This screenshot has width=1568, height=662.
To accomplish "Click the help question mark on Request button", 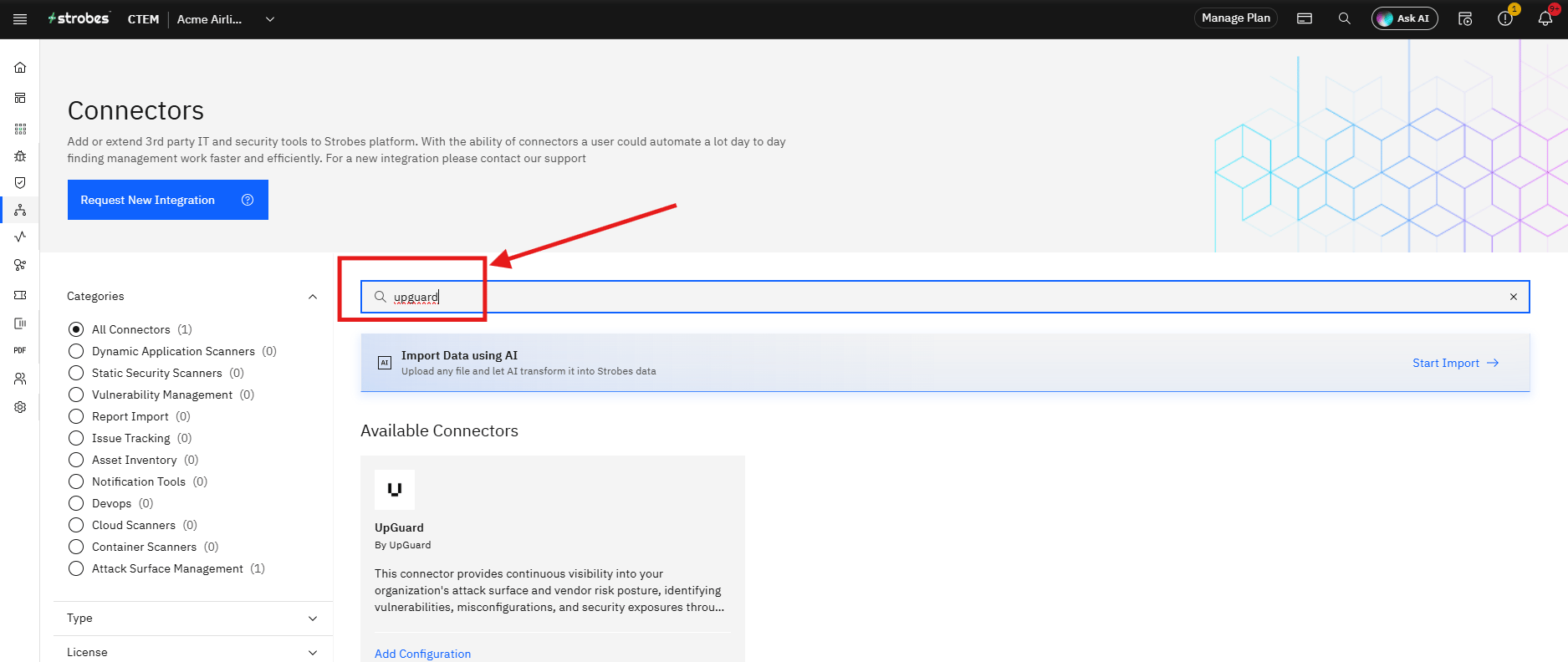I will [x=248, y=200].
